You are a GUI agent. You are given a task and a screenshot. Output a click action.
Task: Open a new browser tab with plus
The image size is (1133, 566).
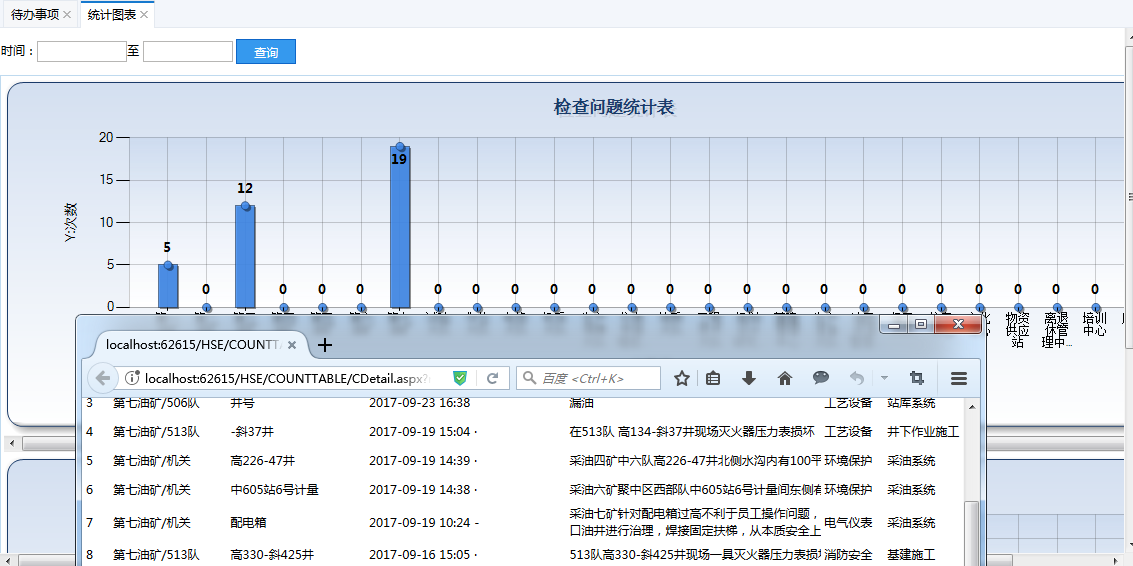pos(325,345)
